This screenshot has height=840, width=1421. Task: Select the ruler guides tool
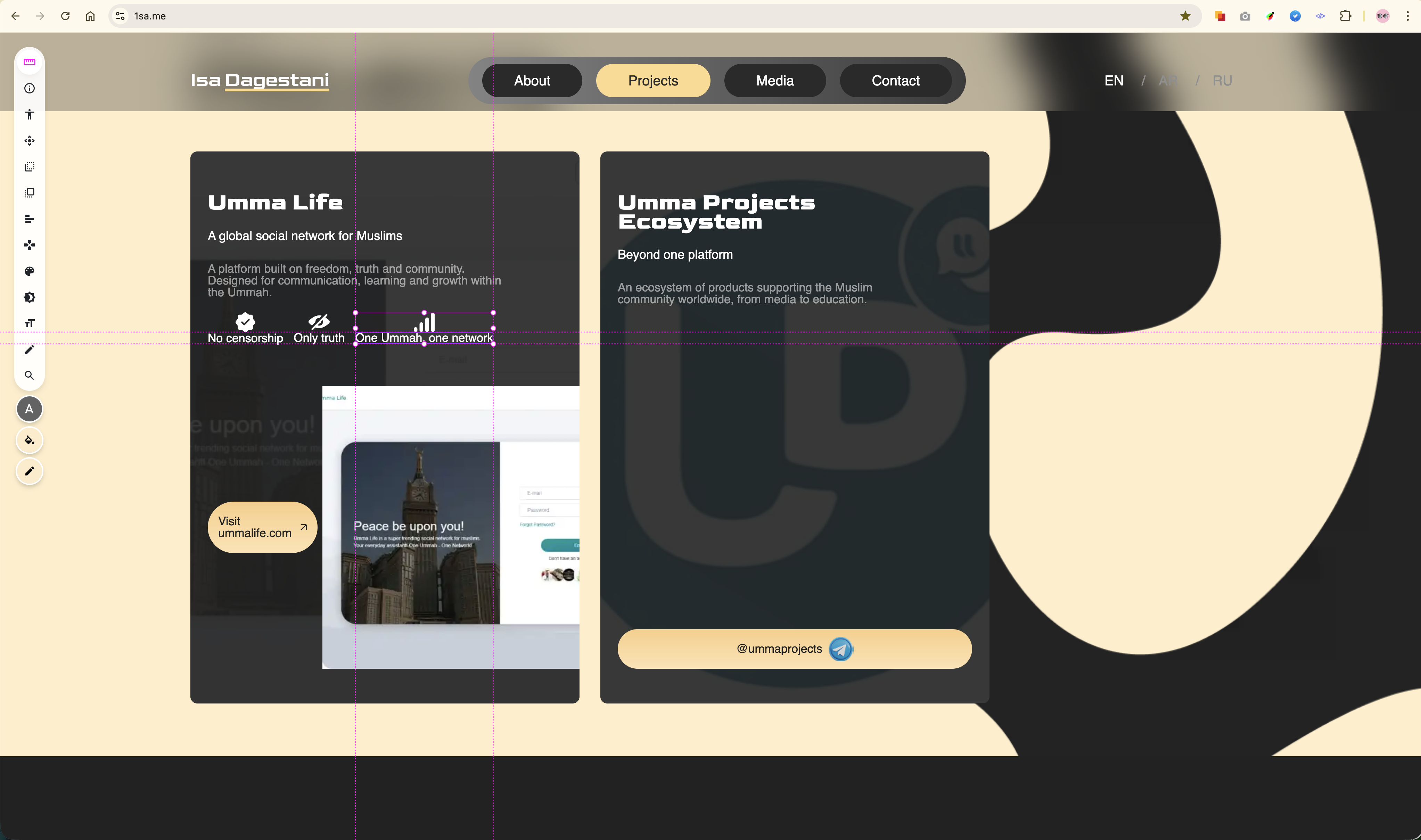(30, 62)
